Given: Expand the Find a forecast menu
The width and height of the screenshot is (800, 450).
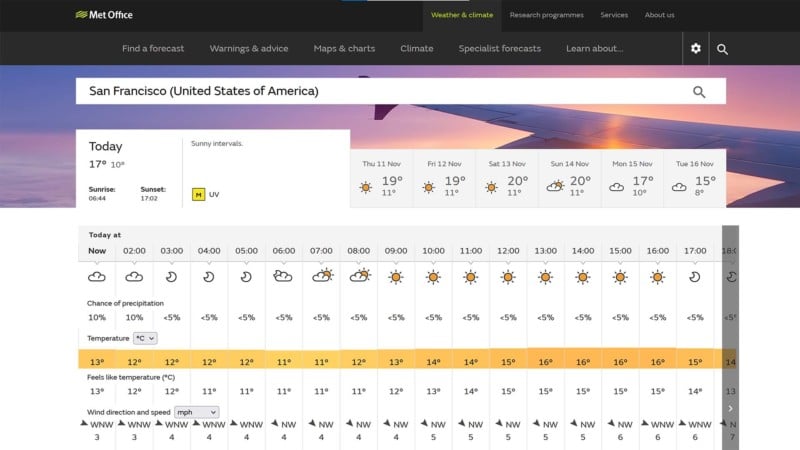Looking at the screenshot, I should pyautogui.click(x=153, y=48).
